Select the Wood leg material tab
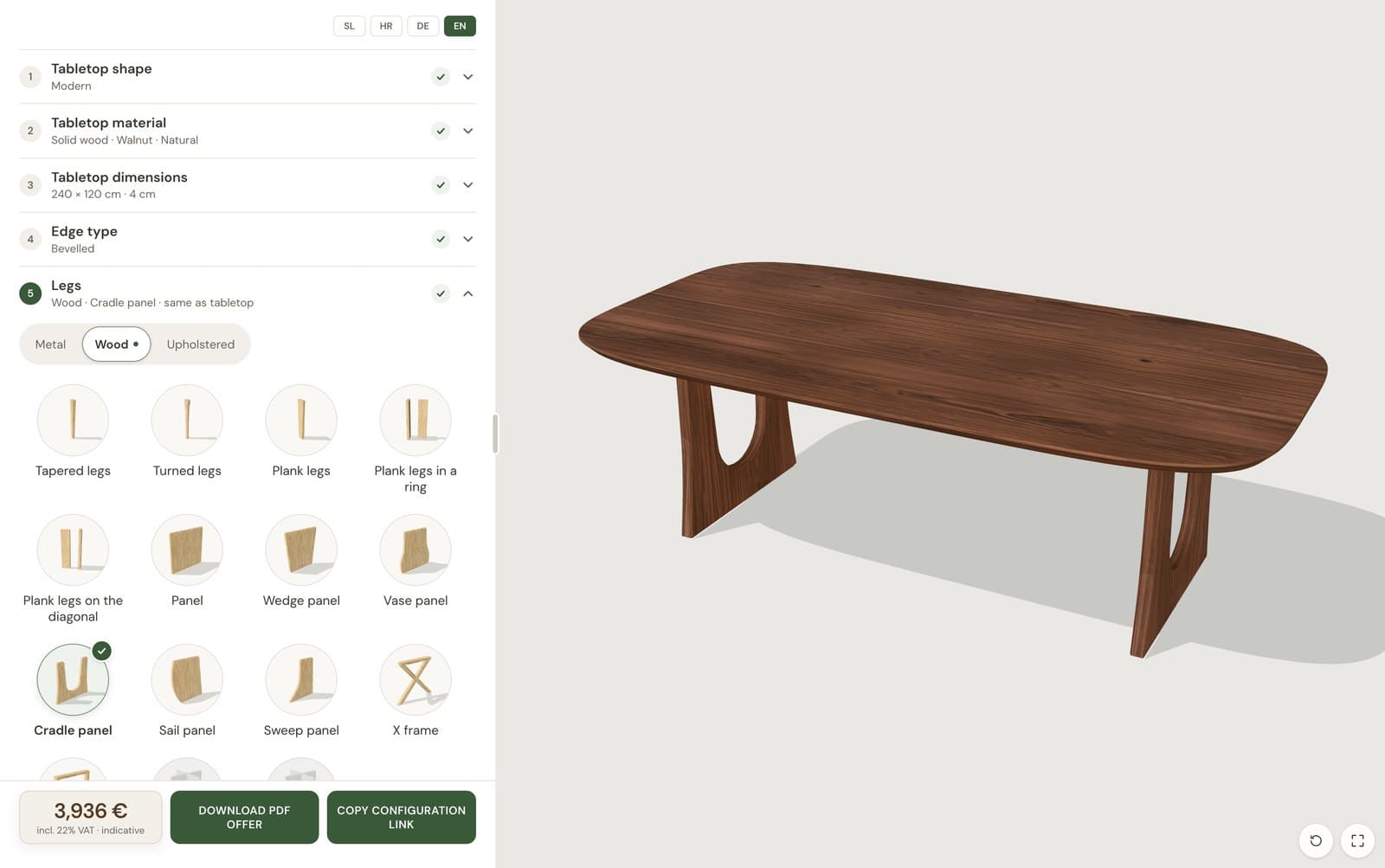 116,344
